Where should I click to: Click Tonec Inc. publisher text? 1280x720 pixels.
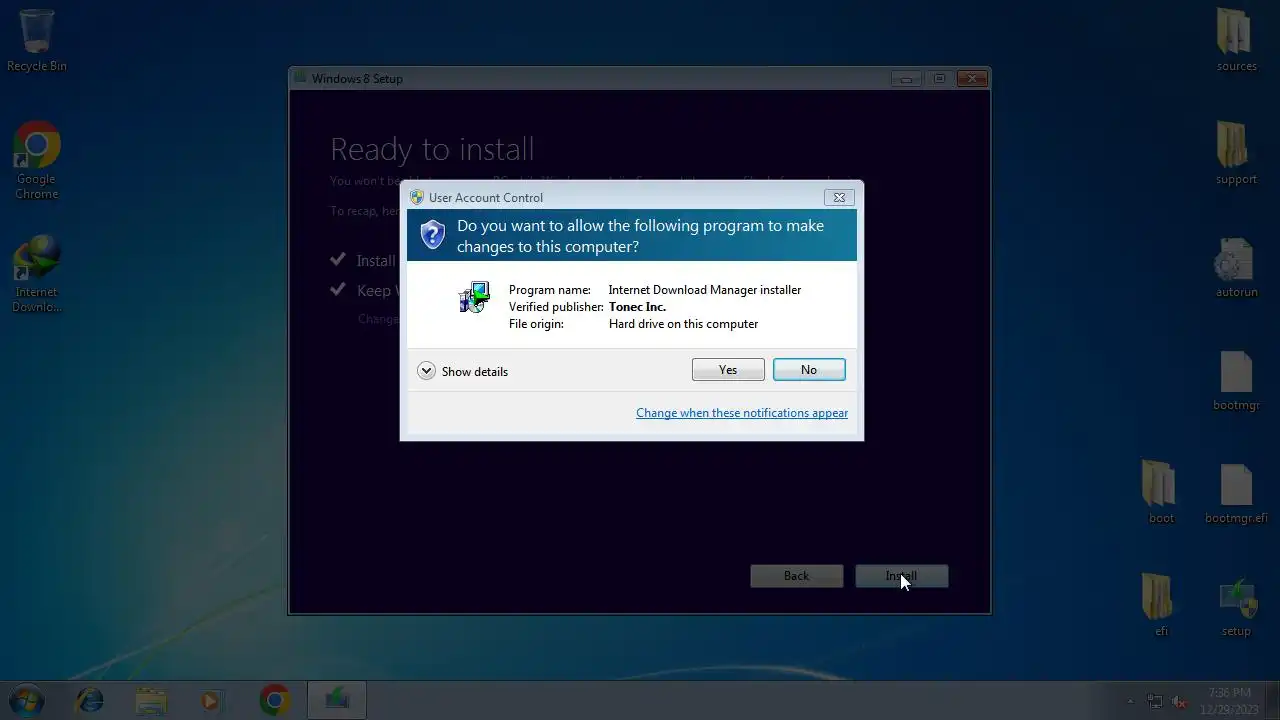click(637, 307)
